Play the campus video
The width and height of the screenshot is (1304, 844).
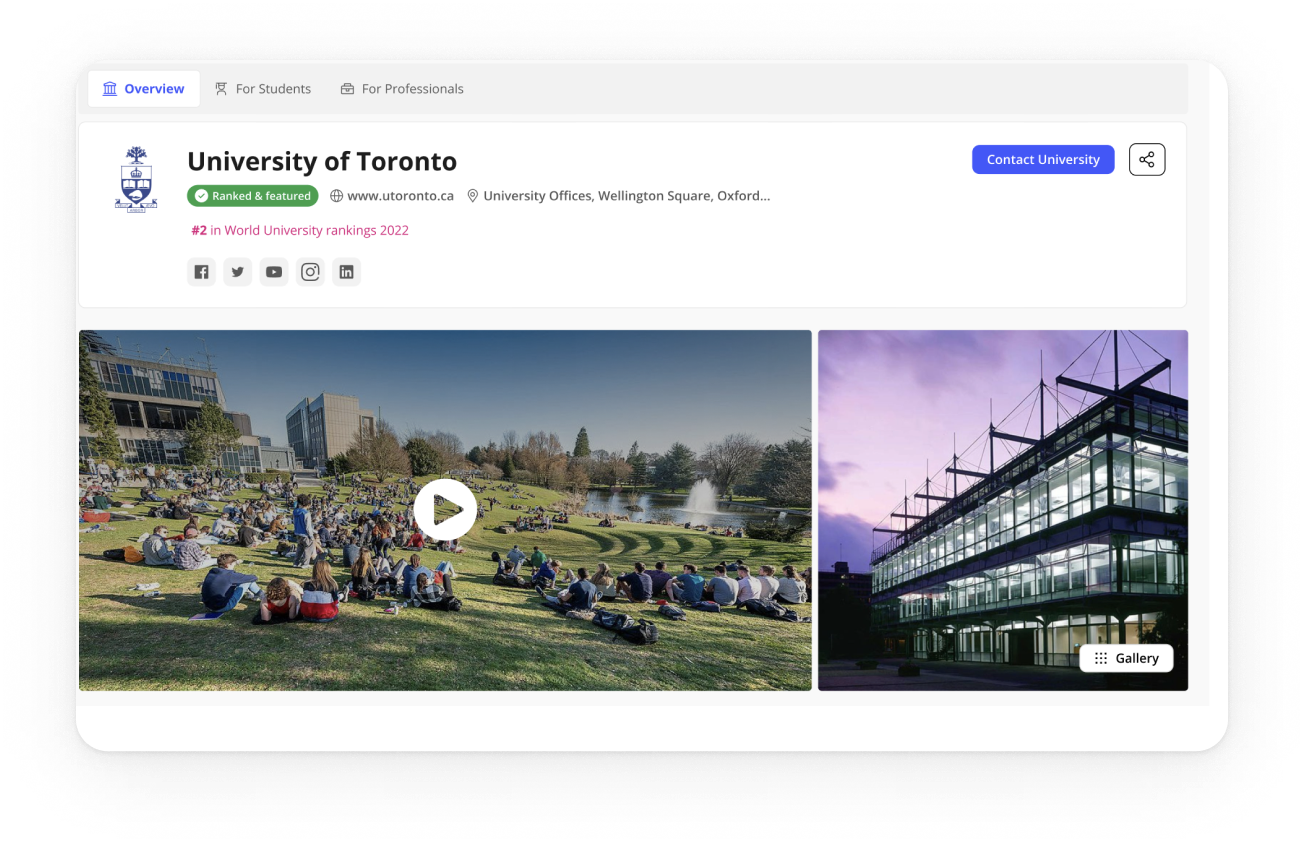445,510
